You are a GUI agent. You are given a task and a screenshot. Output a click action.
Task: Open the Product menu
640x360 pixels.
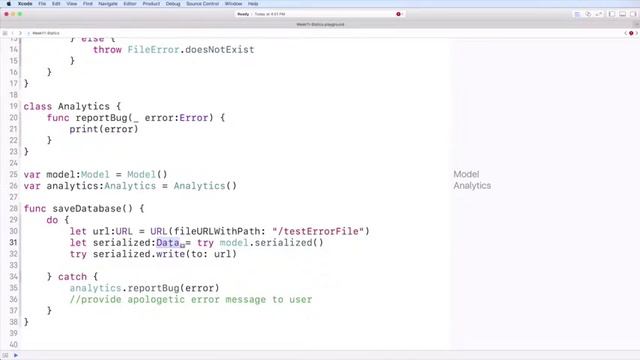pyautogui.click(x=151, y=4)
